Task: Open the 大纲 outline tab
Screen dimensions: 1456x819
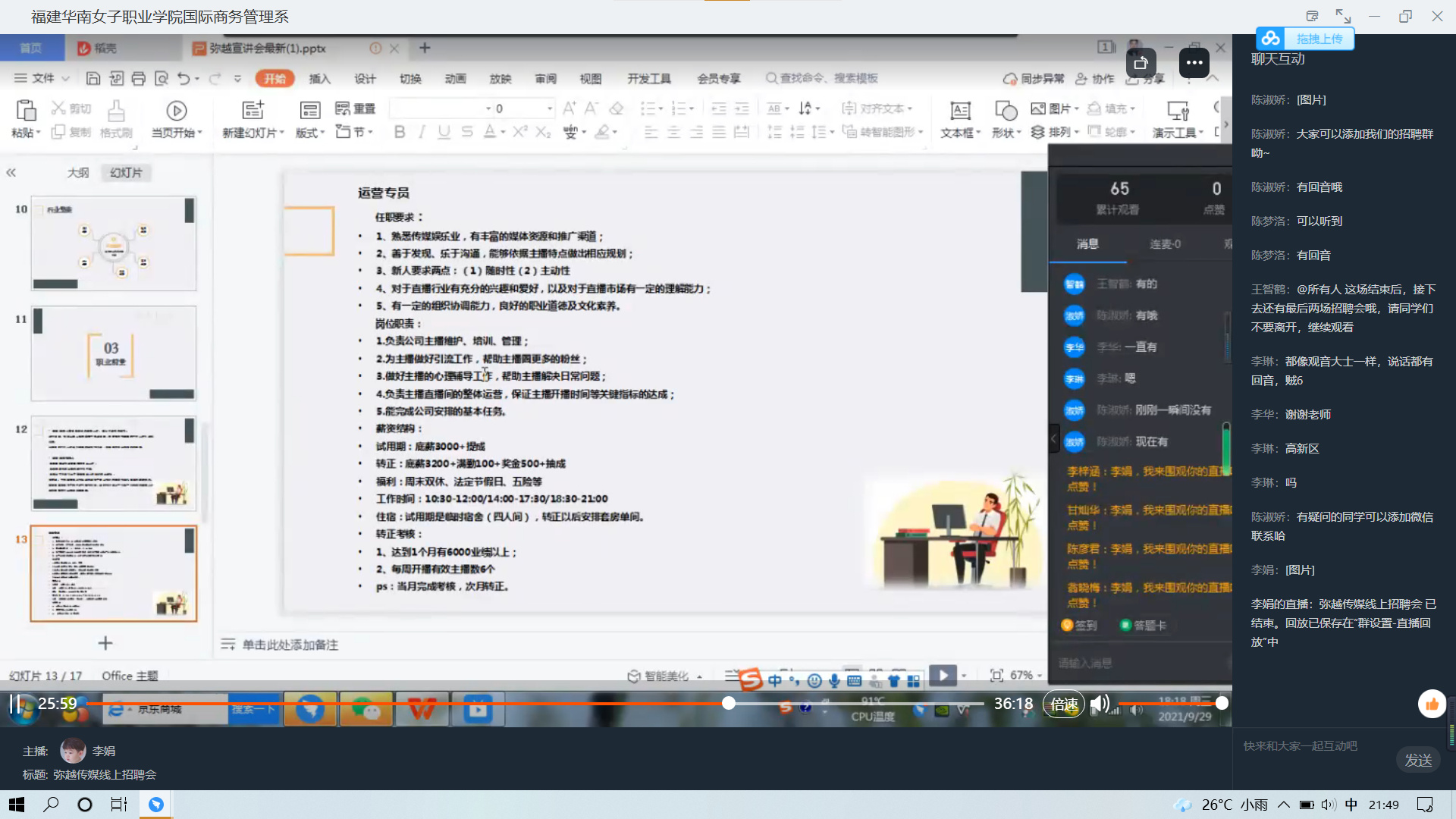Action: [77, 172]
